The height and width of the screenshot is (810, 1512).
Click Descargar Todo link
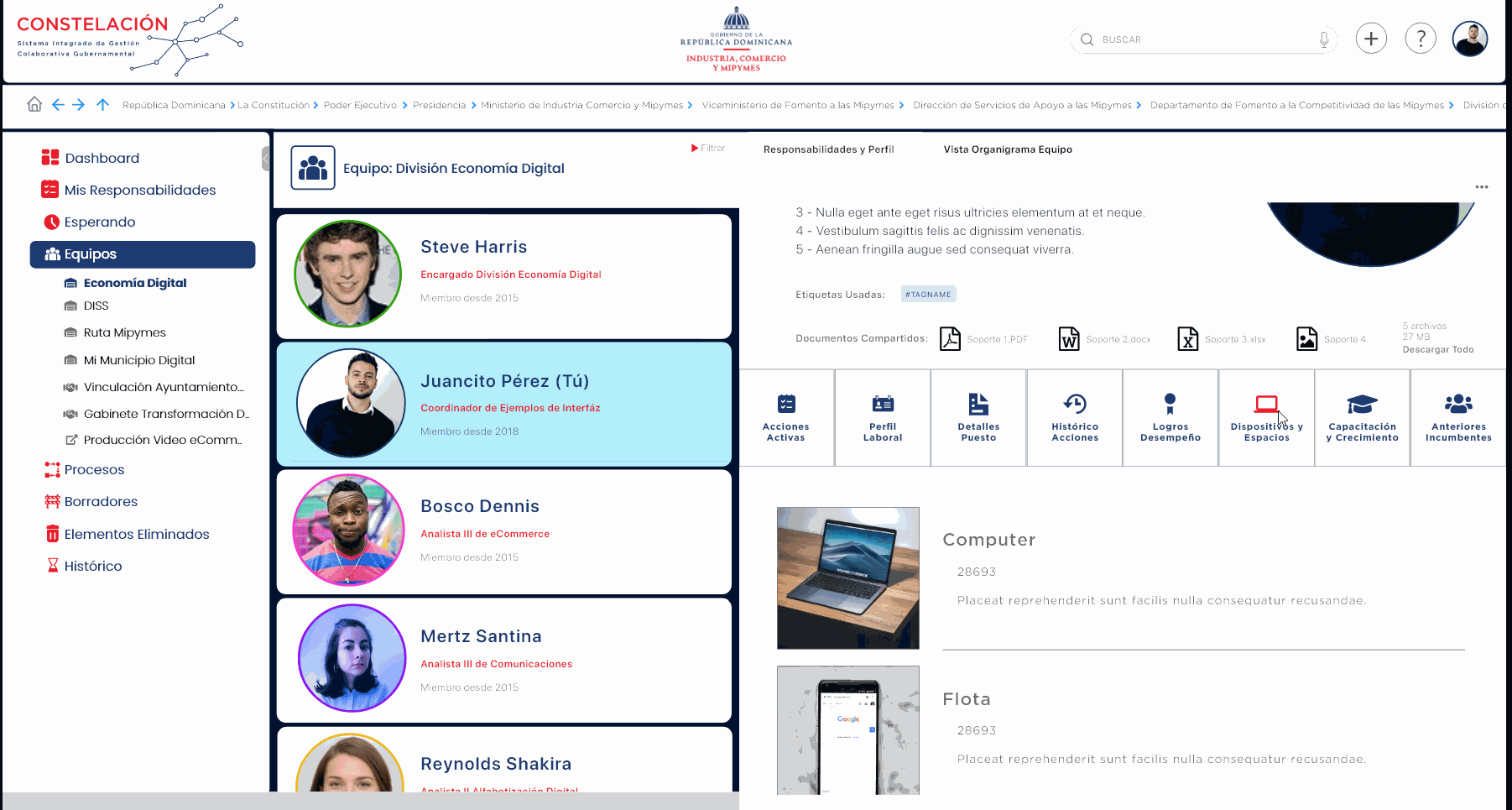pos(1437,349)
